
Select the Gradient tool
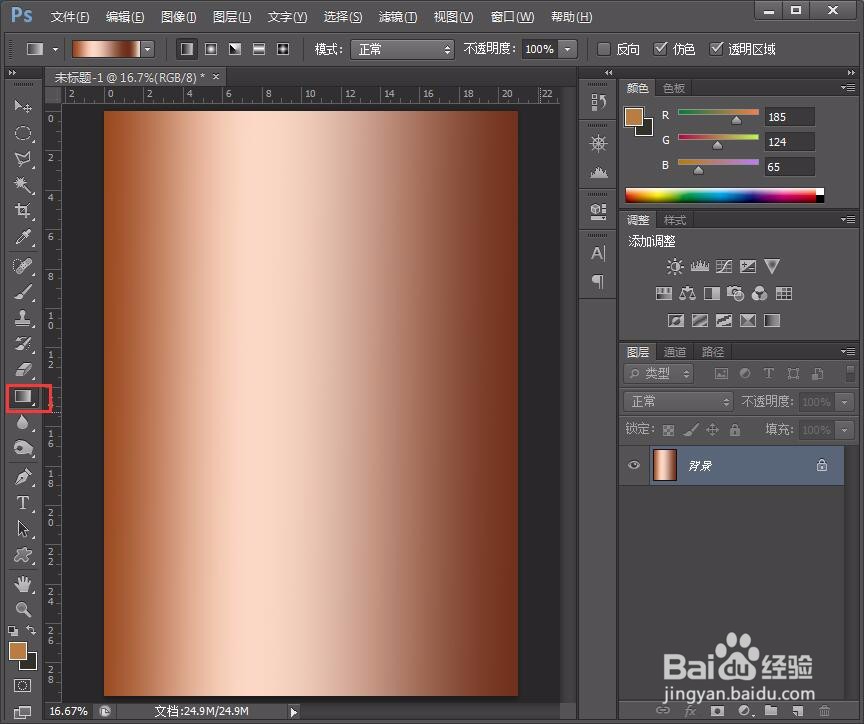click(x=23, y=397)
